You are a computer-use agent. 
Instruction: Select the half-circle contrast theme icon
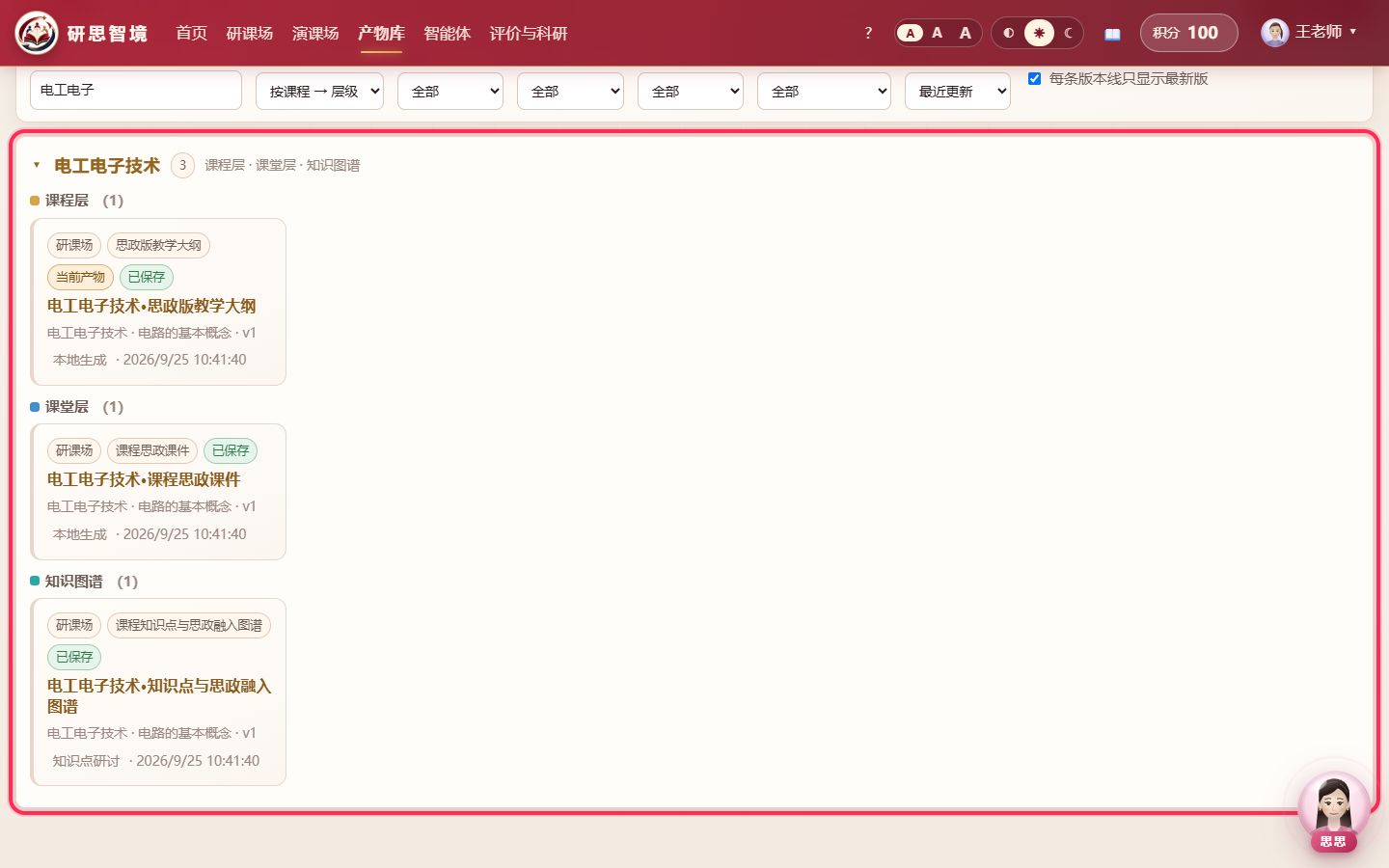coord(1009,33)
